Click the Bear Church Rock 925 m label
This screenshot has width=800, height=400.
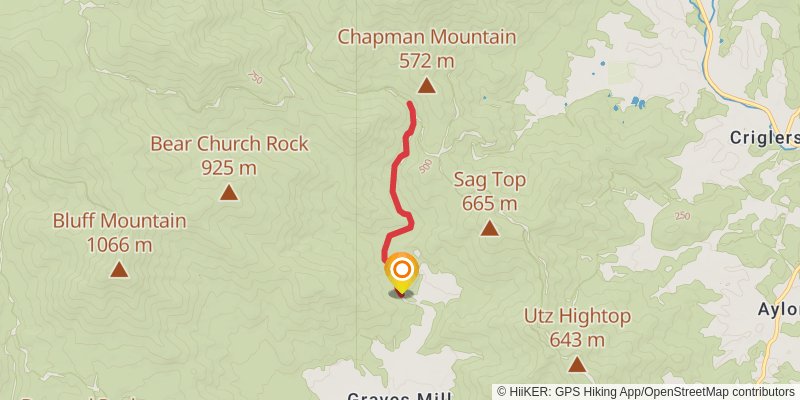(x=229, y=155)
